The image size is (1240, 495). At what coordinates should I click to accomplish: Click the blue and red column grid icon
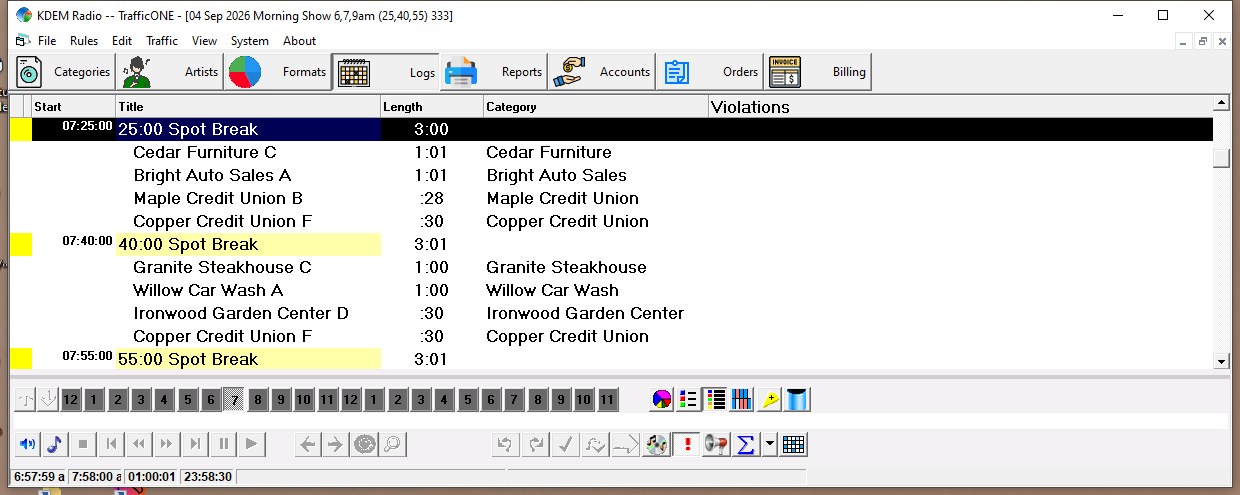click(741, 400)
